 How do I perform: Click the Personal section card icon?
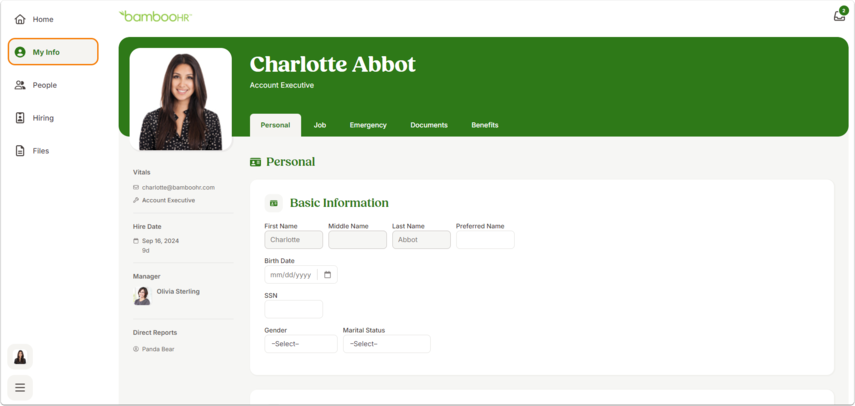tap(255, 162)
